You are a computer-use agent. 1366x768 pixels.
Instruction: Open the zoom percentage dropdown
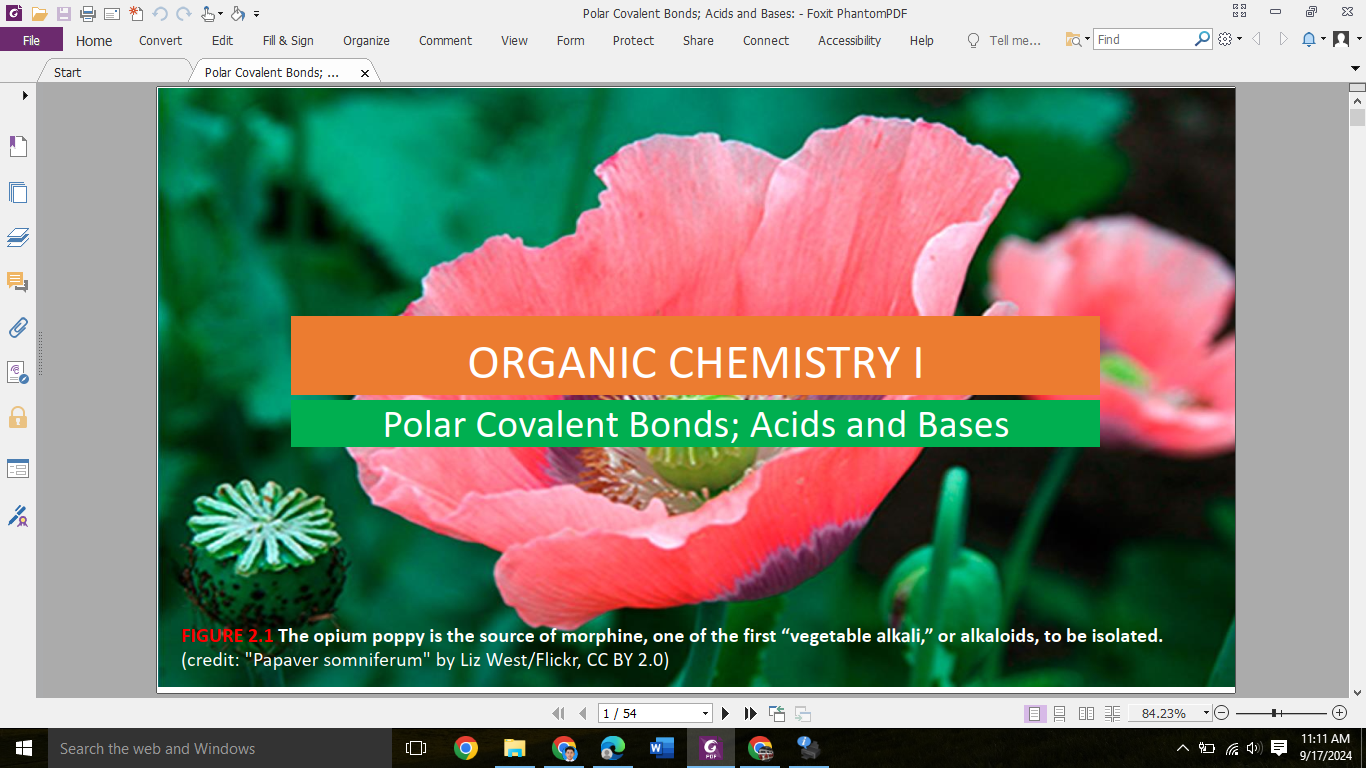(x=1206, y=713)
